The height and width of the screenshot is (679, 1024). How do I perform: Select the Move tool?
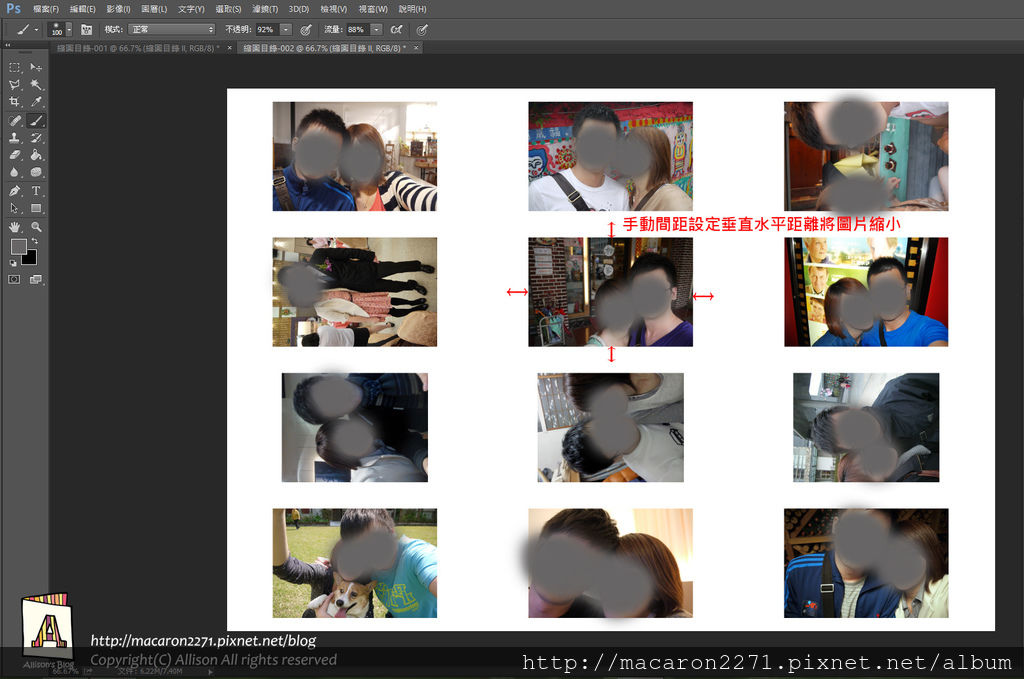[36, 67]
